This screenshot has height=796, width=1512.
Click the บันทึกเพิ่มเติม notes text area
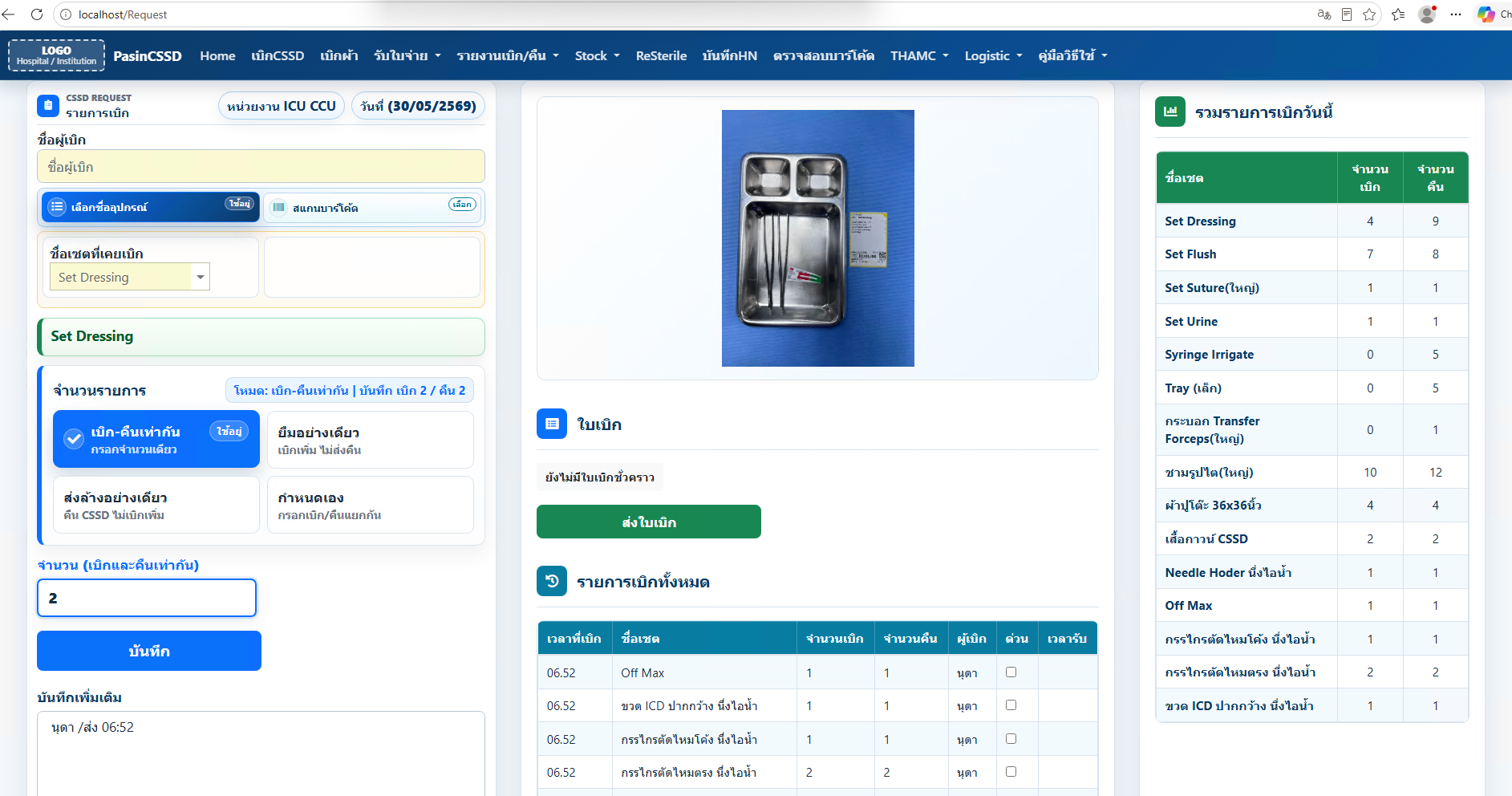261,753
